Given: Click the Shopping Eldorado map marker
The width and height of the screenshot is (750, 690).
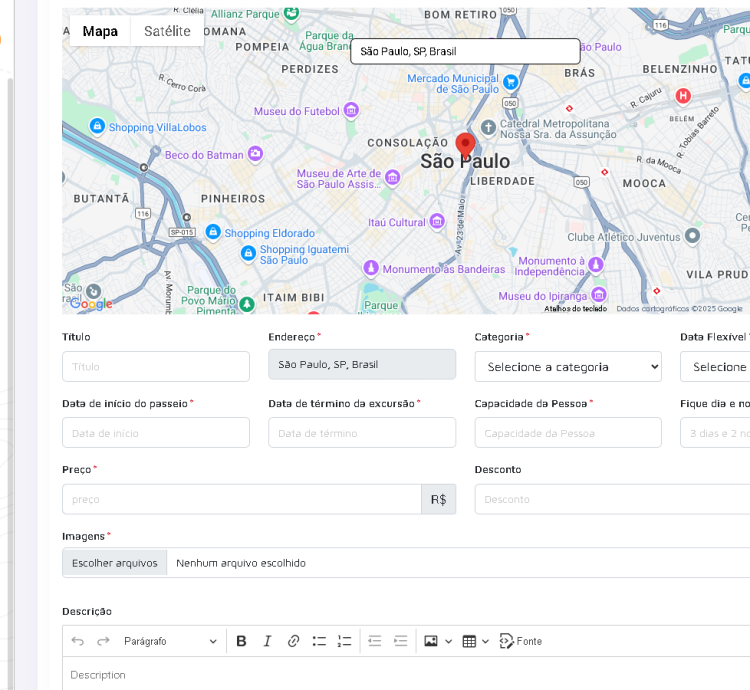Looking at the screenshot, I should 213,232.
